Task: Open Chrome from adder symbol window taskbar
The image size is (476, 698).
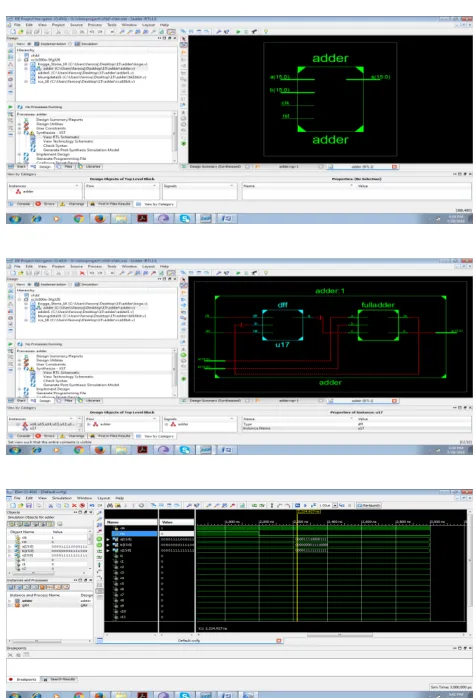Action: coord(79,218)
